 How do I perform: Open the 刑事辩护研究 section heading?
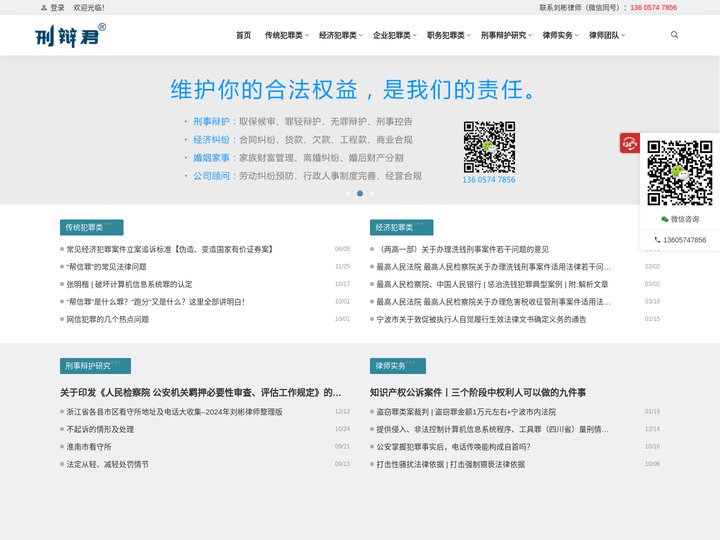pyautogui.click(x=95, y=366)
